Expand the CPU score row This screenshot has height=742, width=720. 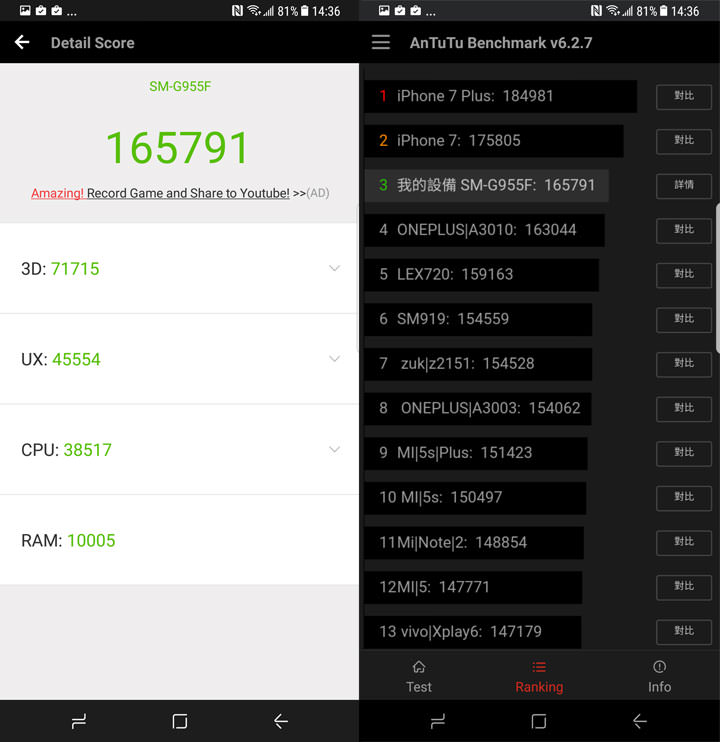[x=334, y=450]
